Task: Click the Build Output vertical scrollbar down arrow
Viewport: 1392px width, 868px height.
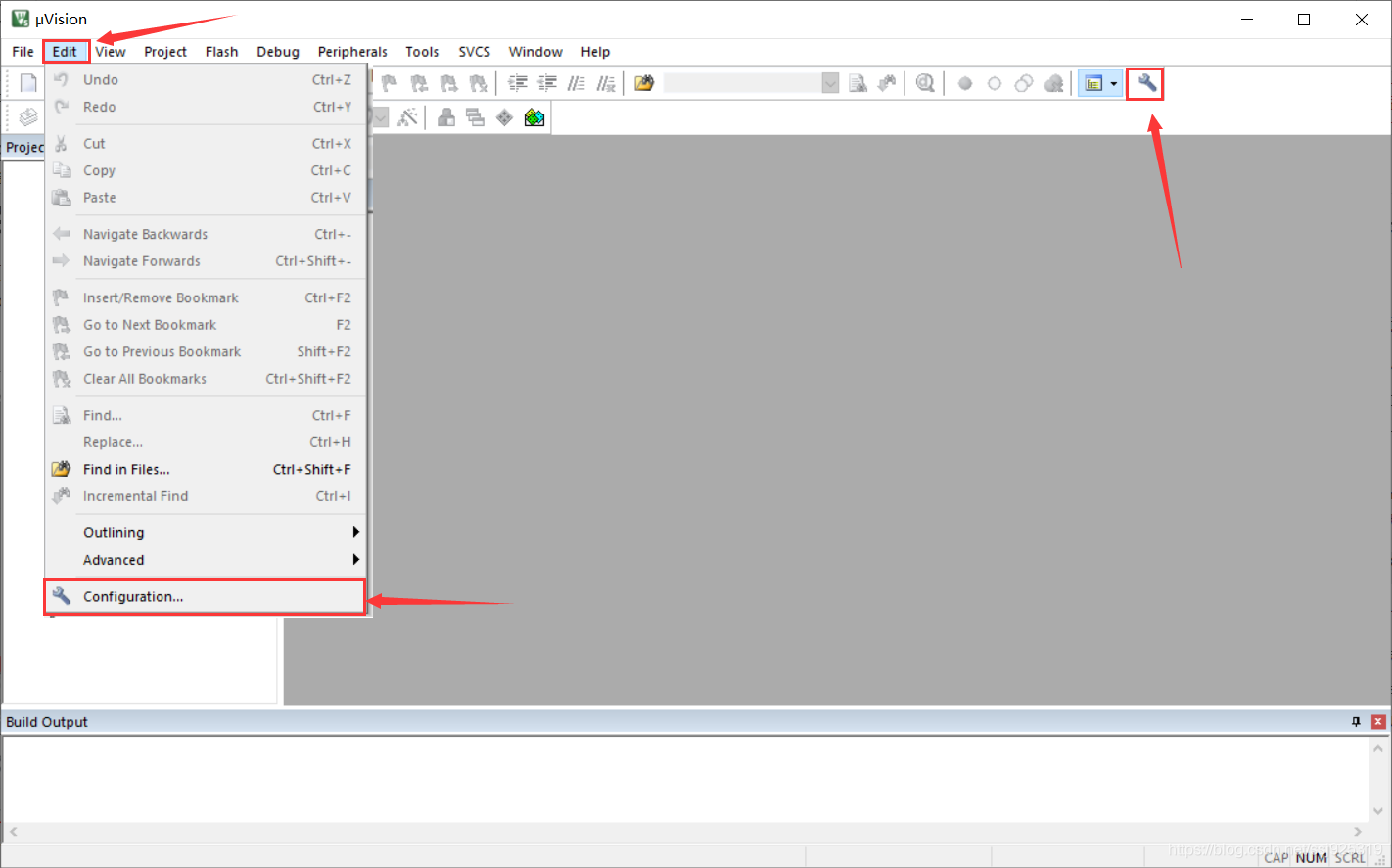Action: (1378, 811)
